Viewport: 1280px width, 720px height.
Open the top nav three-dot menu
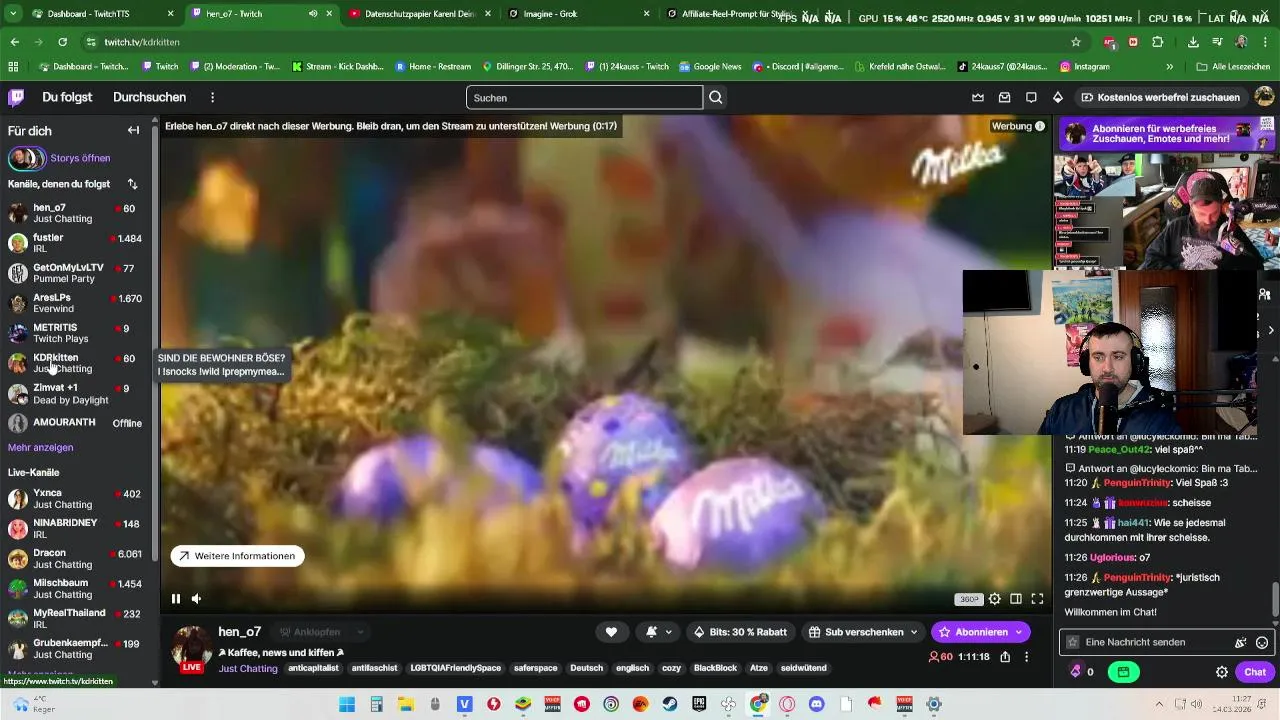point(212,97)
